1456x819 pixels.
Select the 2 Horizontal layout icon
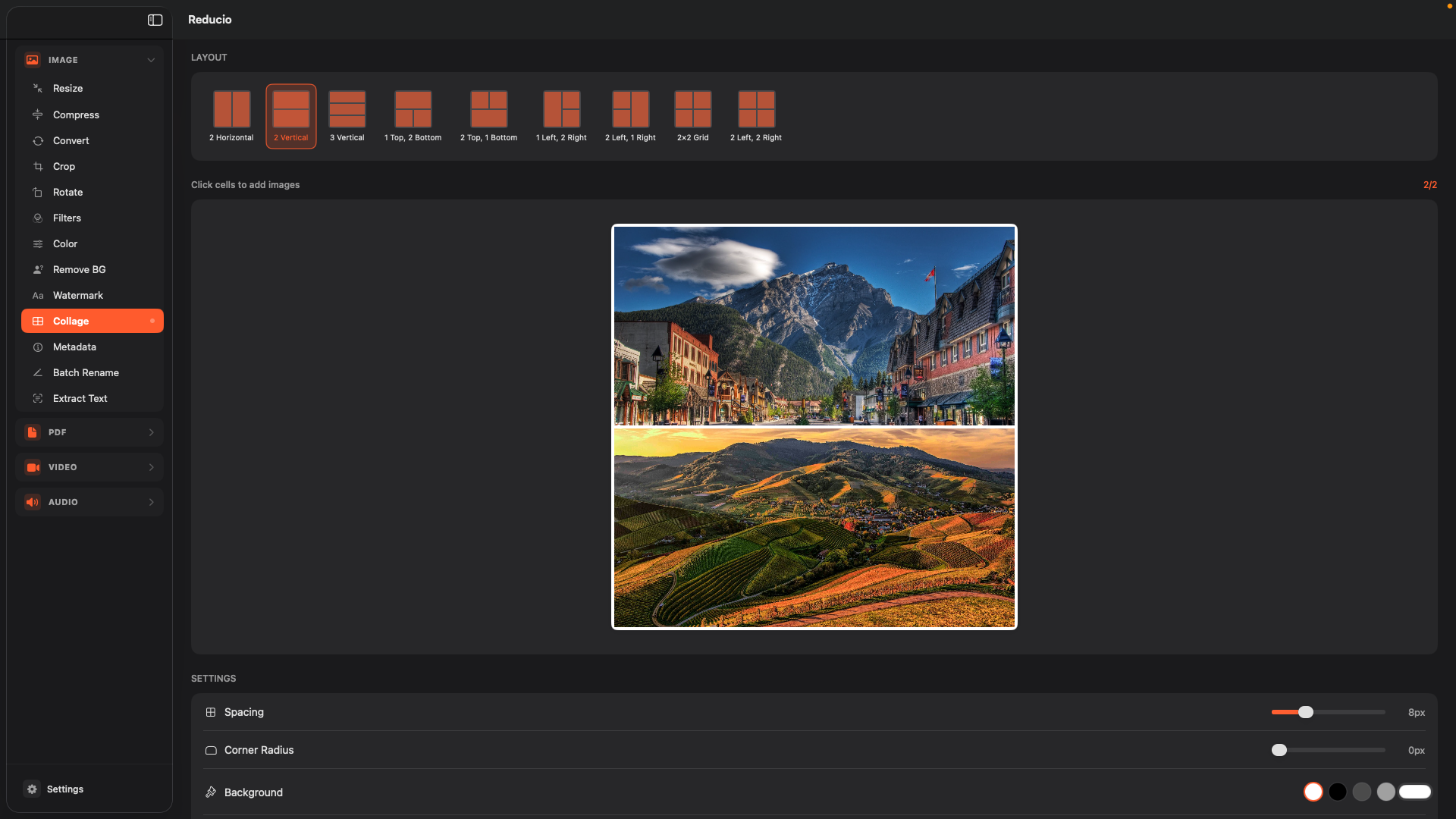coord(231,109)
